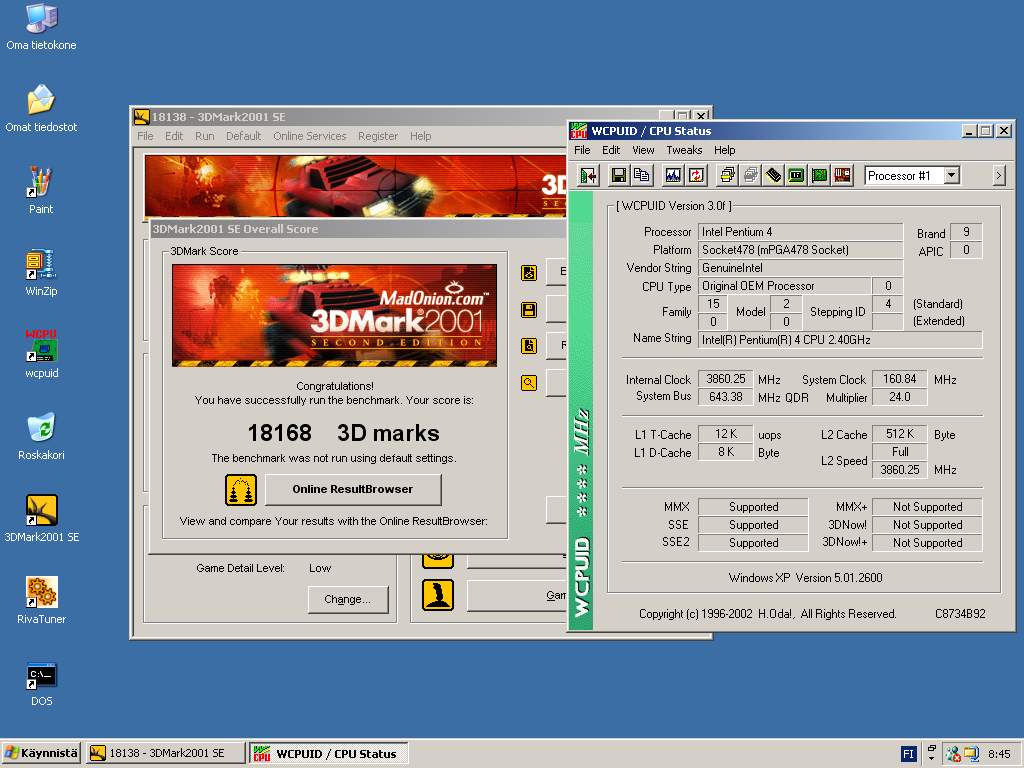Expand the WCPUID toolbar overflow chevron
This screenshot has height=768, width=1024.
tap(998, 175)
